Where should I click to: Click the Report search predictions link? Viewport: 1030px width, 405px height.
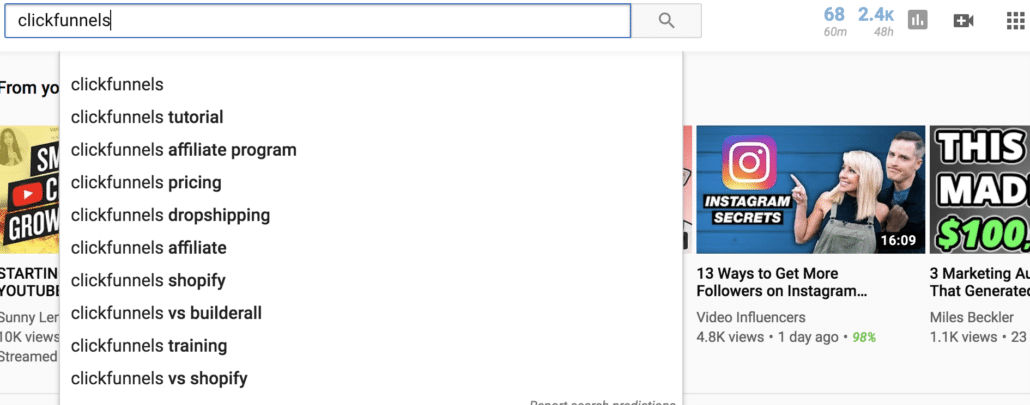click(602, 402)
